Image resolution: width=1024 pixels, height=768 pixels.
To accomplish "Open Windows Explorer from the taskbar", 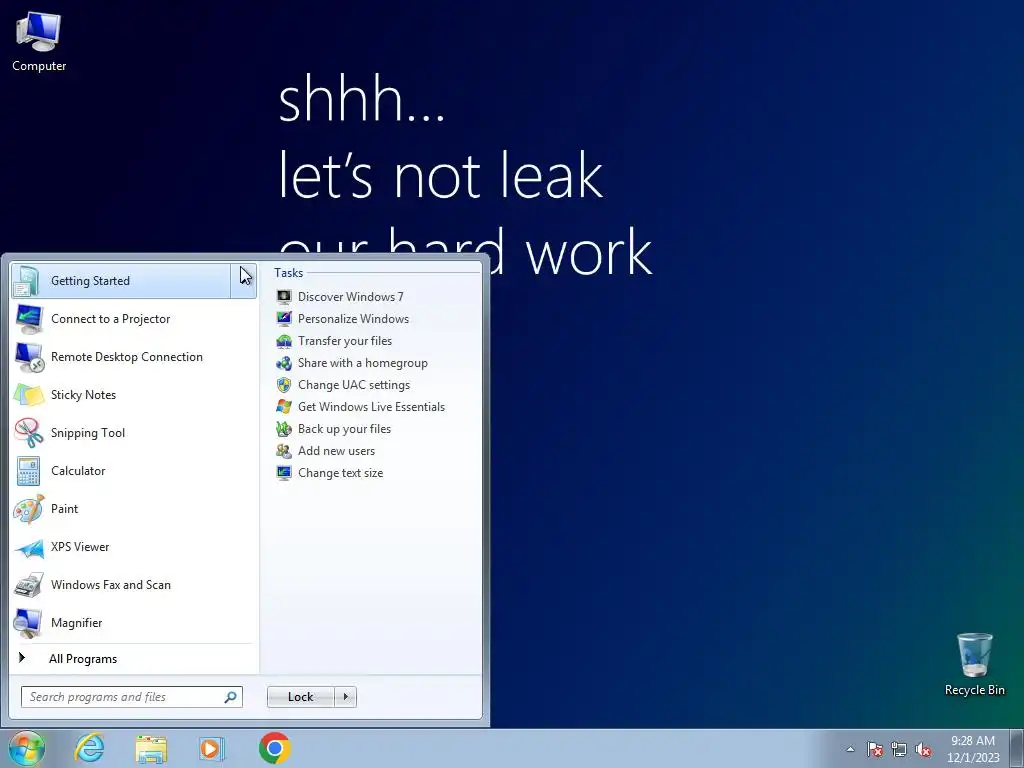I will click(151, 749).
